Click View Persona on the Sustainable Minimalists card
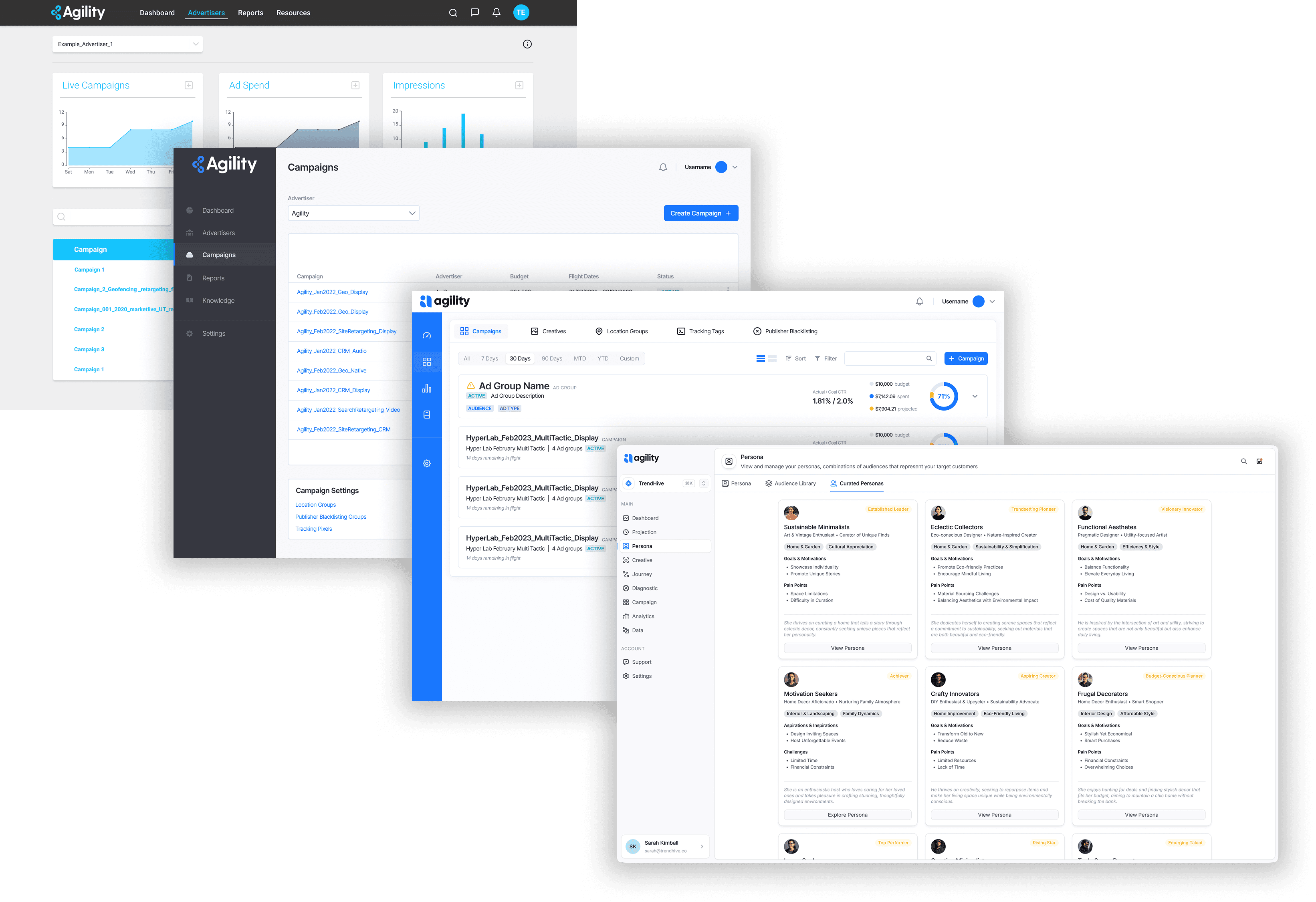1316x902 pixels. [x=847, y=648]
